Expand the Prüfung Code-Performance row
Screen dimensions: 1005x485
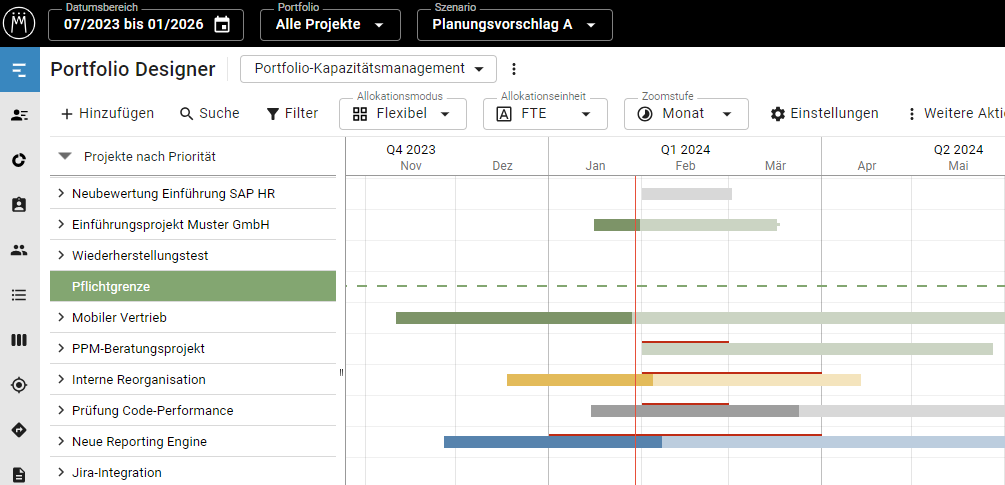61,410
